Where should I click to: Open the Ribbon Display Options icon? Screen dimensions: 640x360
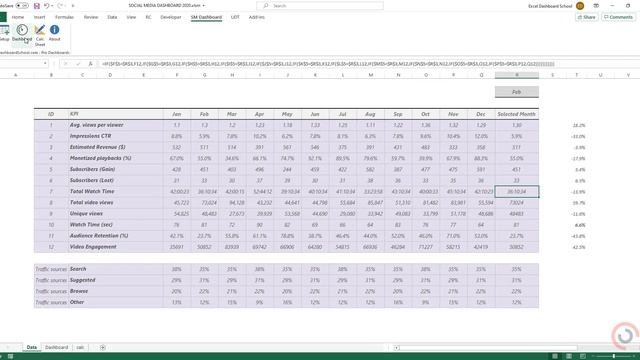(596, 6)
